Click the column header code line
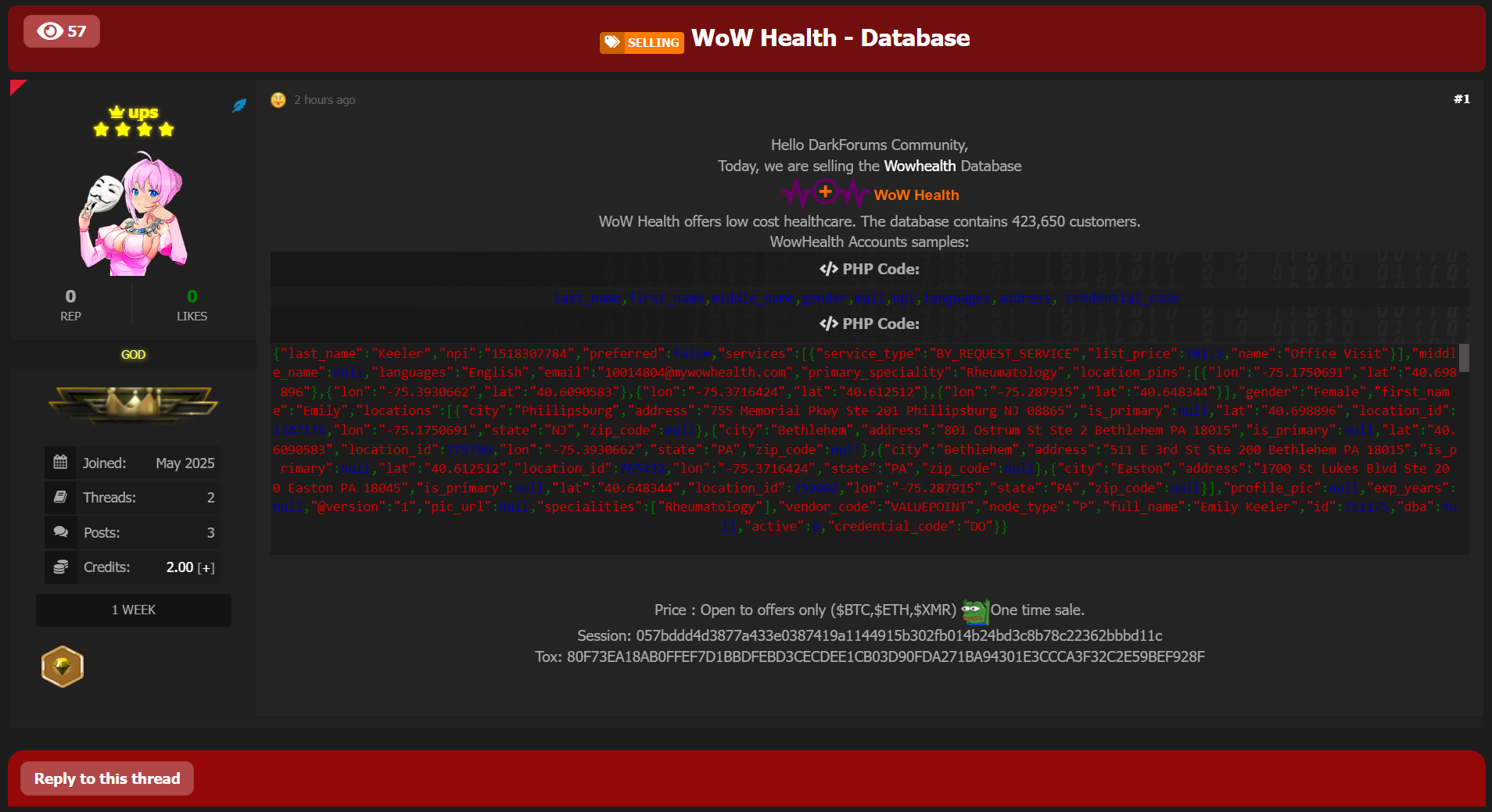The width and height of the screenshot is (1492, 812). [x=866, y=299]
